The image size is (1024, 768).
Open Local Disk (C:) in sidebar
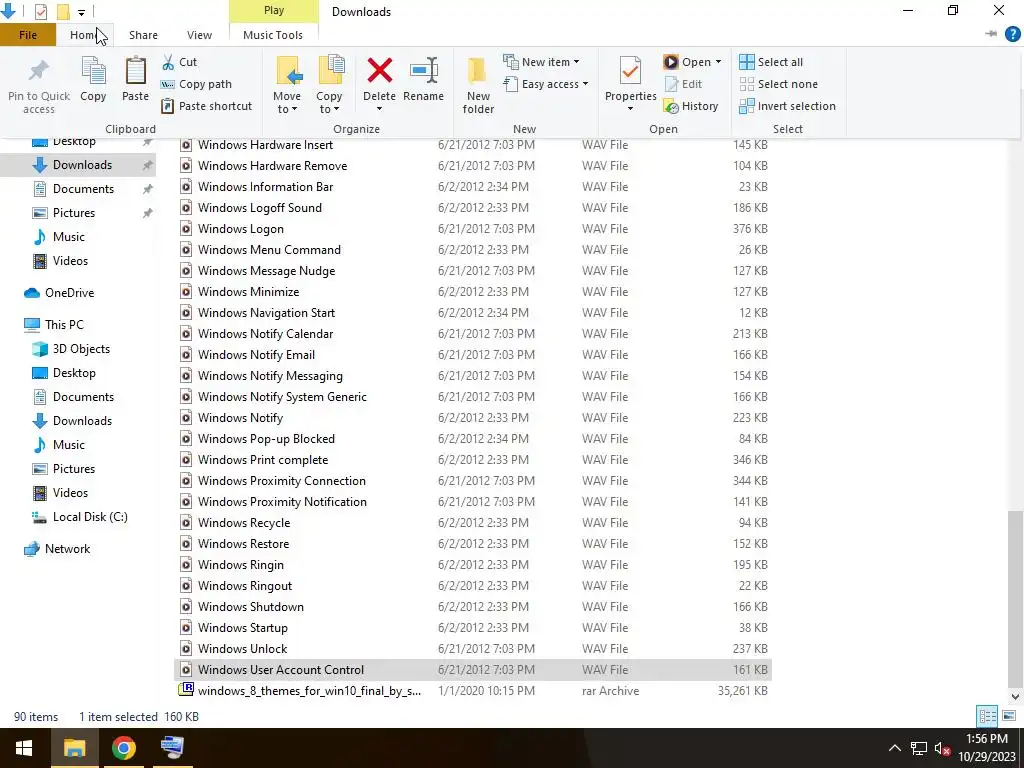point(81,517)
